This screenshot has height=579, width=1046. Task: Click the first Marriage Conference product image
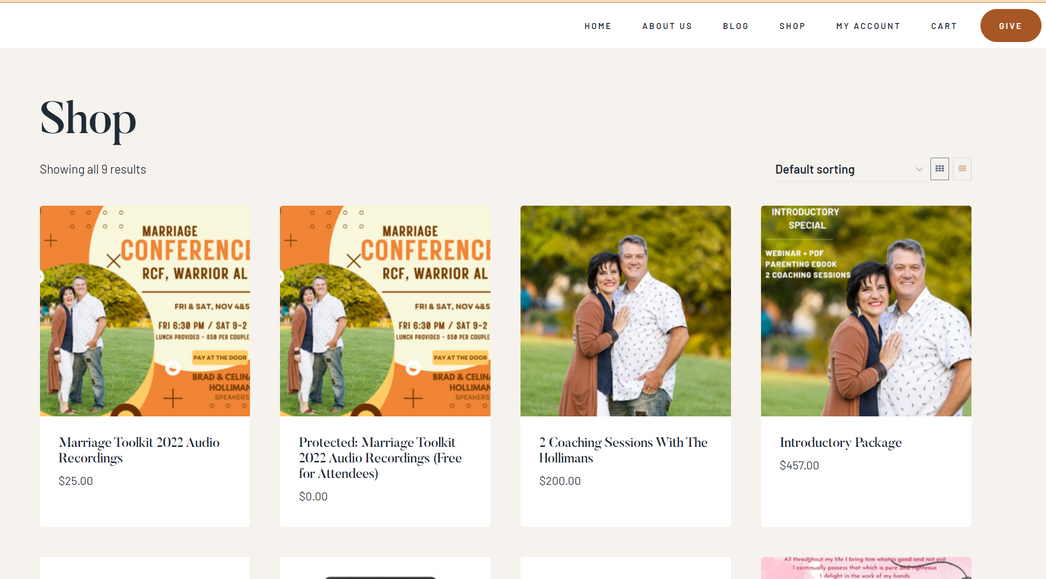[145, 311]
